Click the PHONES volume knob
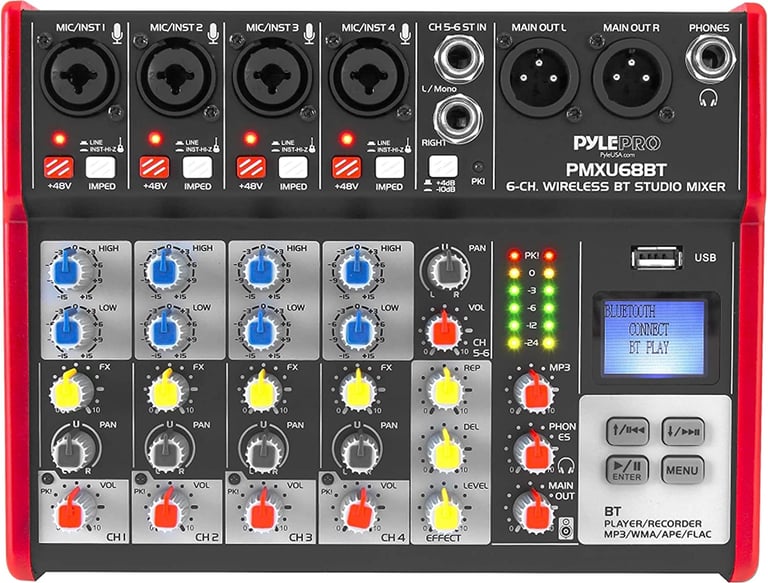The width and height of the screenshot is (768, 583). tap(534, 451)
